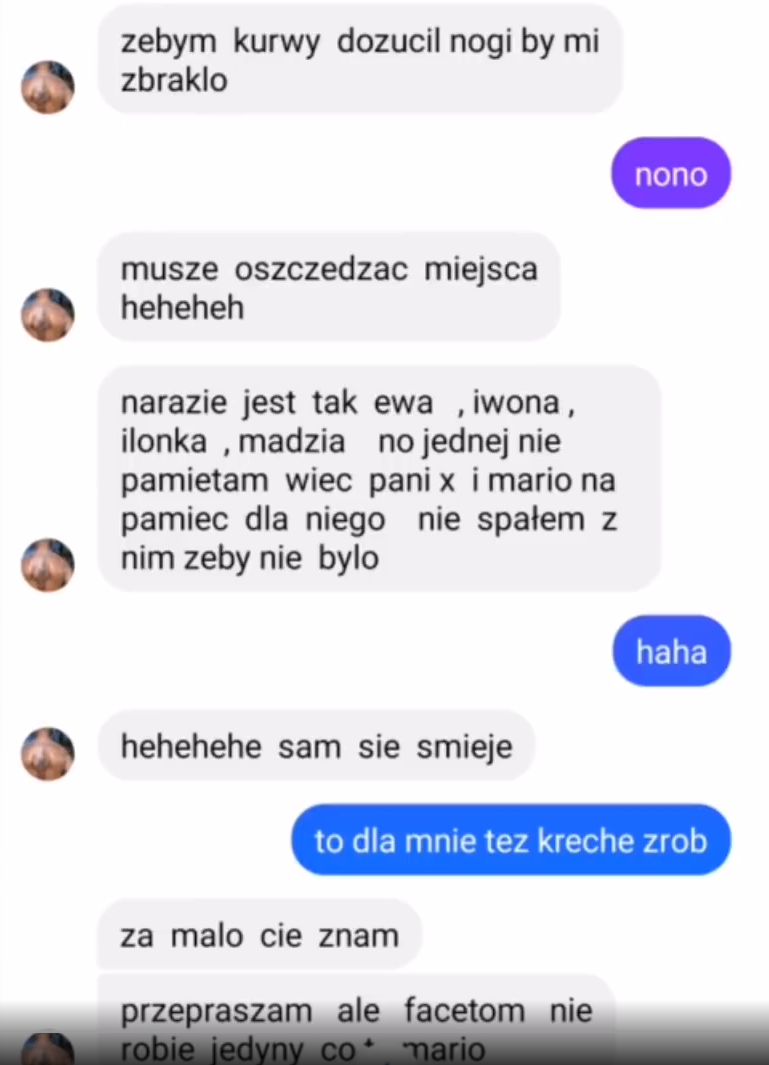The image size is (769, 1065).
Task: Tap the partially hidden avatar at the bottom
Action: pyautogui.click(x=48, y=1049)
